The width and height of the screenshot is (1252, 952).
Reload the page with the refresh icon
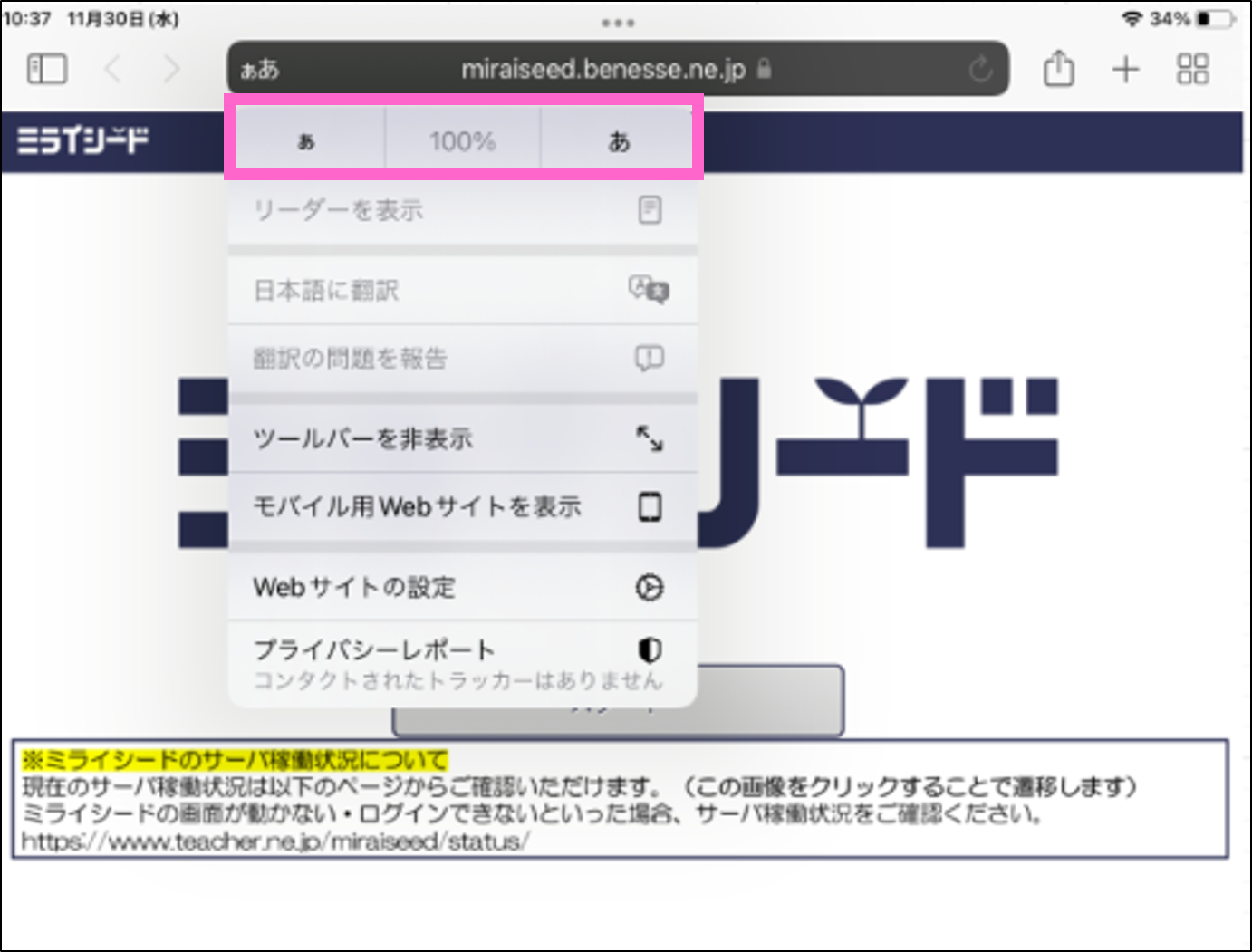click(x=980, y=69)
